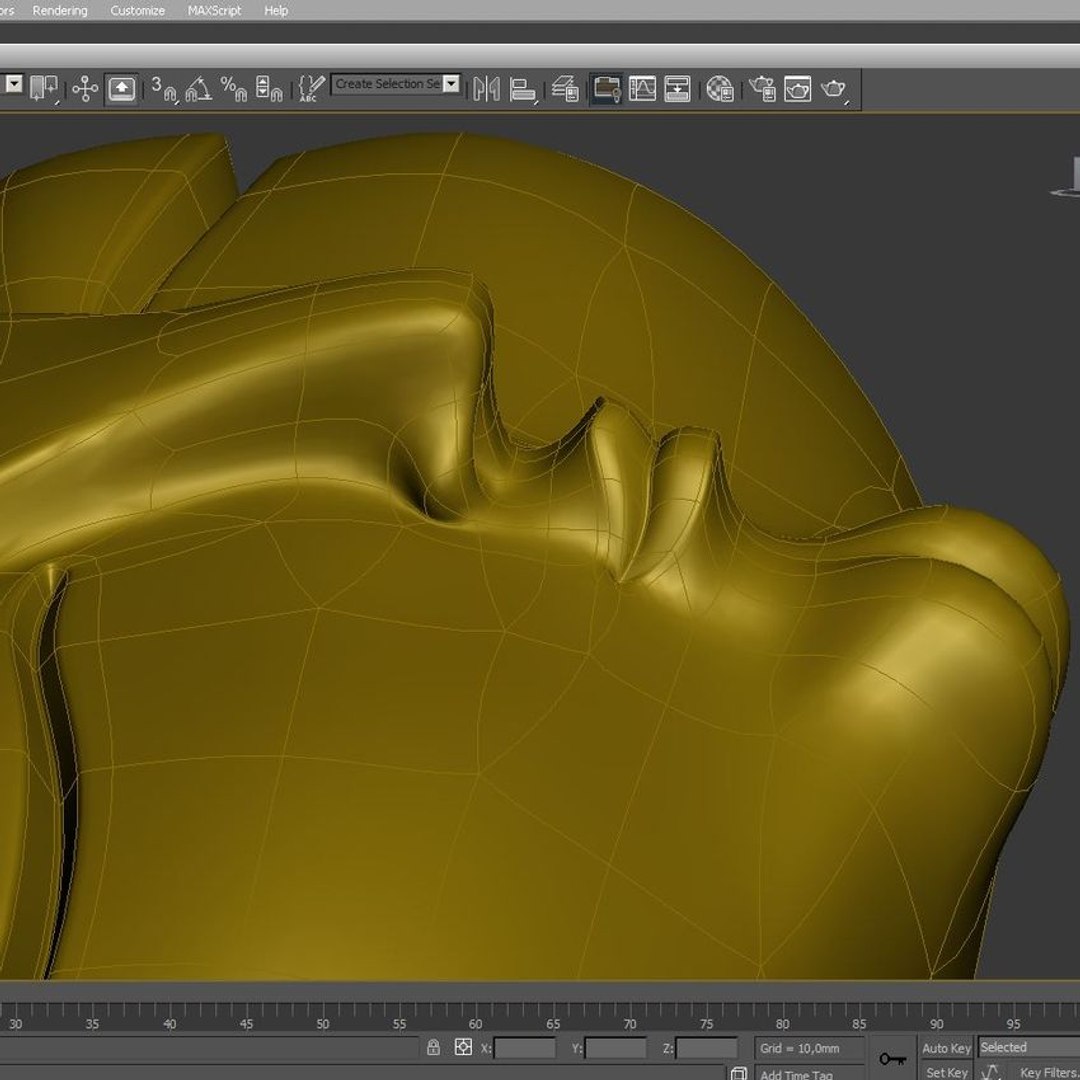1080x1080 pixels.
Task: Open the Selected key filter dropdown
Action: 1029,1048
